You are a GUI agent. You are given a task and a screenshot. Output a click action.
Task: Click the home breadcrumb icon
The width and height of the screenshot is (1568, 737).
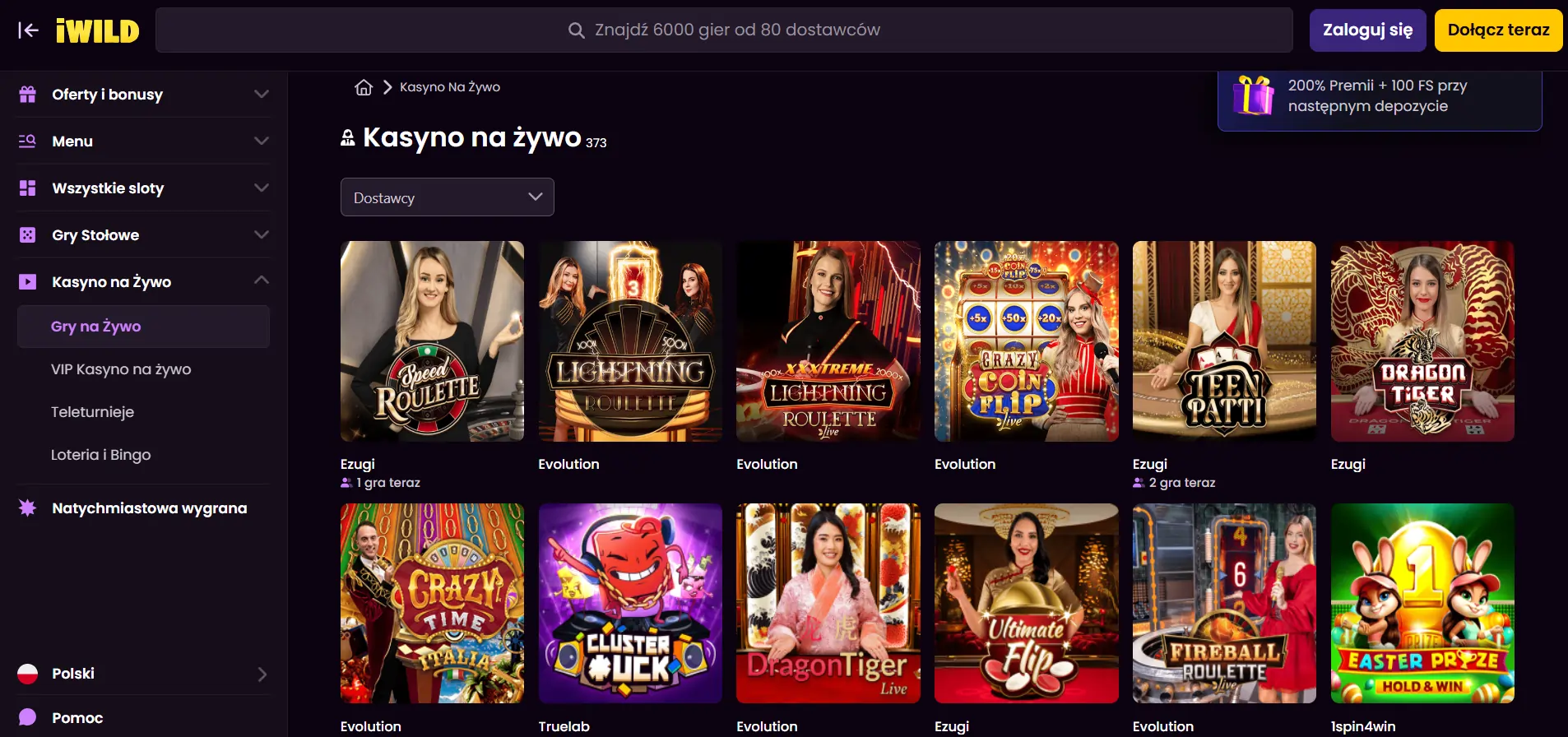coord(364,87)
